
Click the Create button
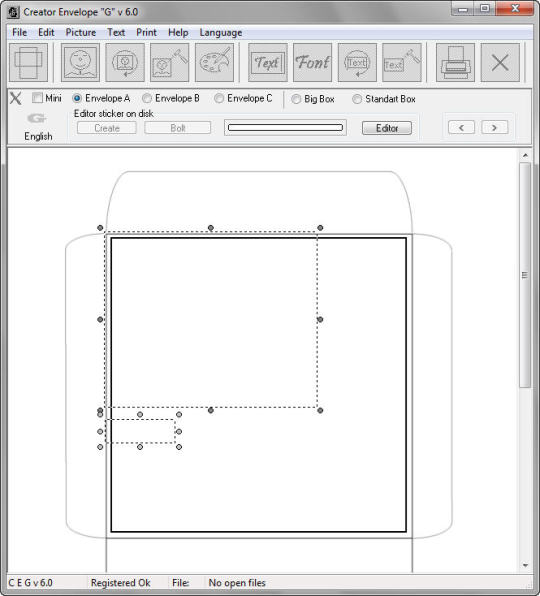pyautogui.click(x=107, y=128)
